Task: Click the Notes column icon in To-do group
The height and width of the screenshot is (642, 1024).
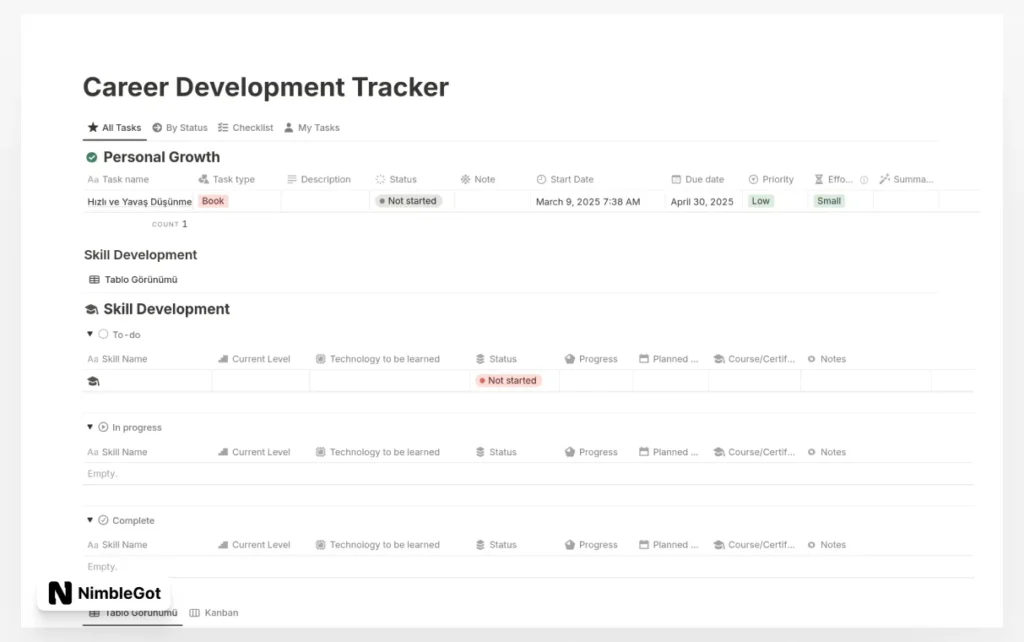Action: click(x=812, y=359)
